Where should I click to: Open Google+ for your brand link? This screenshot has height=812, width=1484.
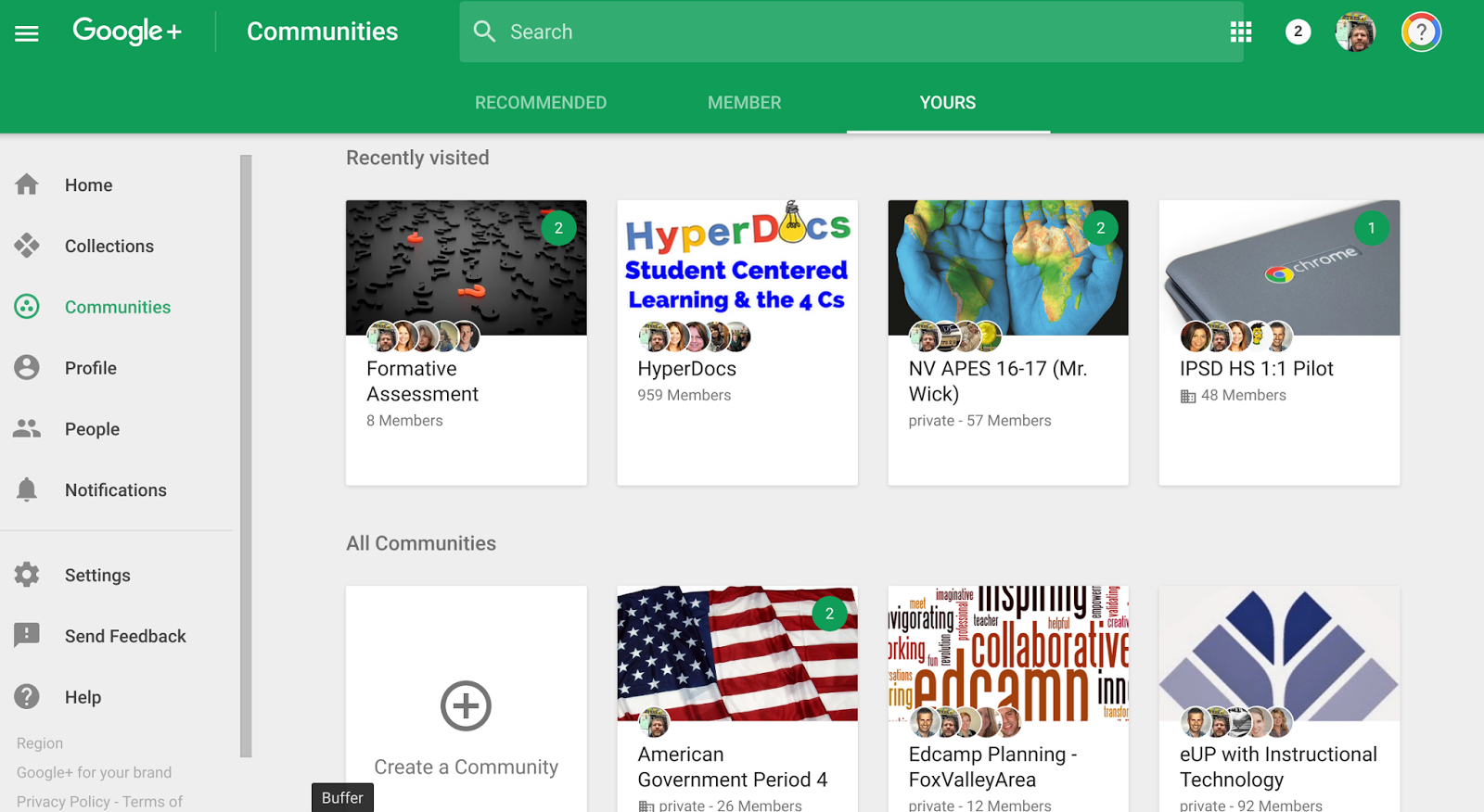coord(94,772)
